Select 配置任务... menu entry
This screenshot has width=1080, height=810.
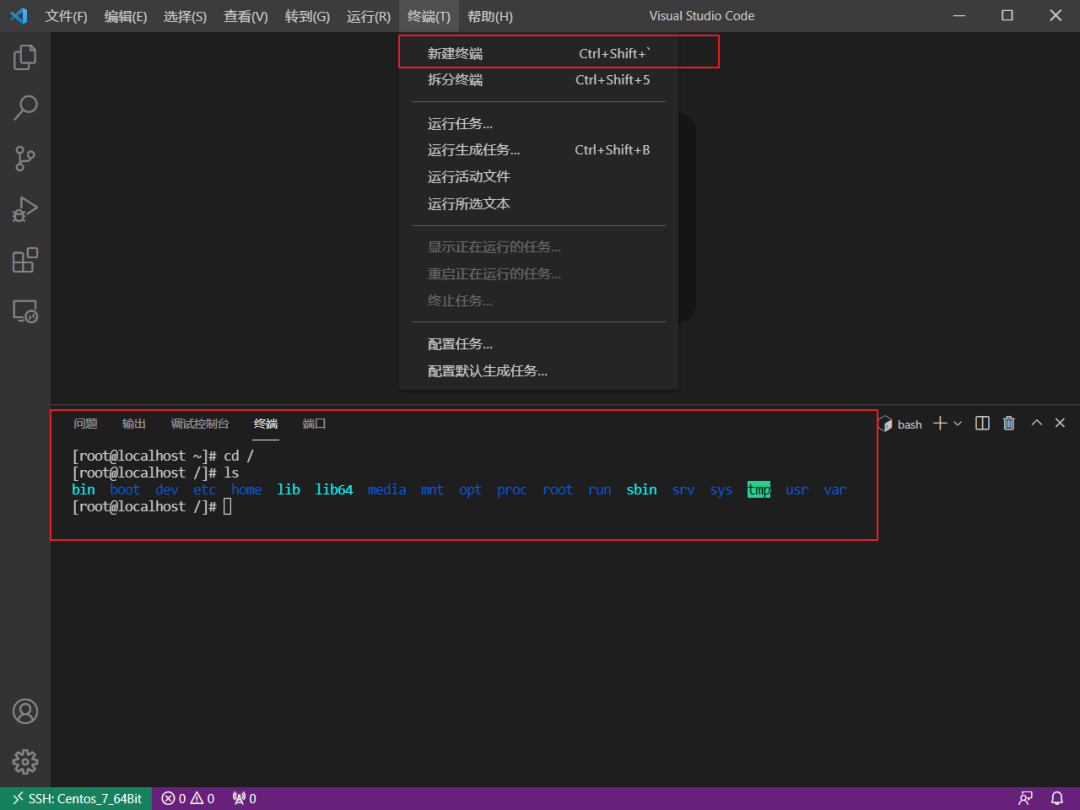[x=539, y=344]
